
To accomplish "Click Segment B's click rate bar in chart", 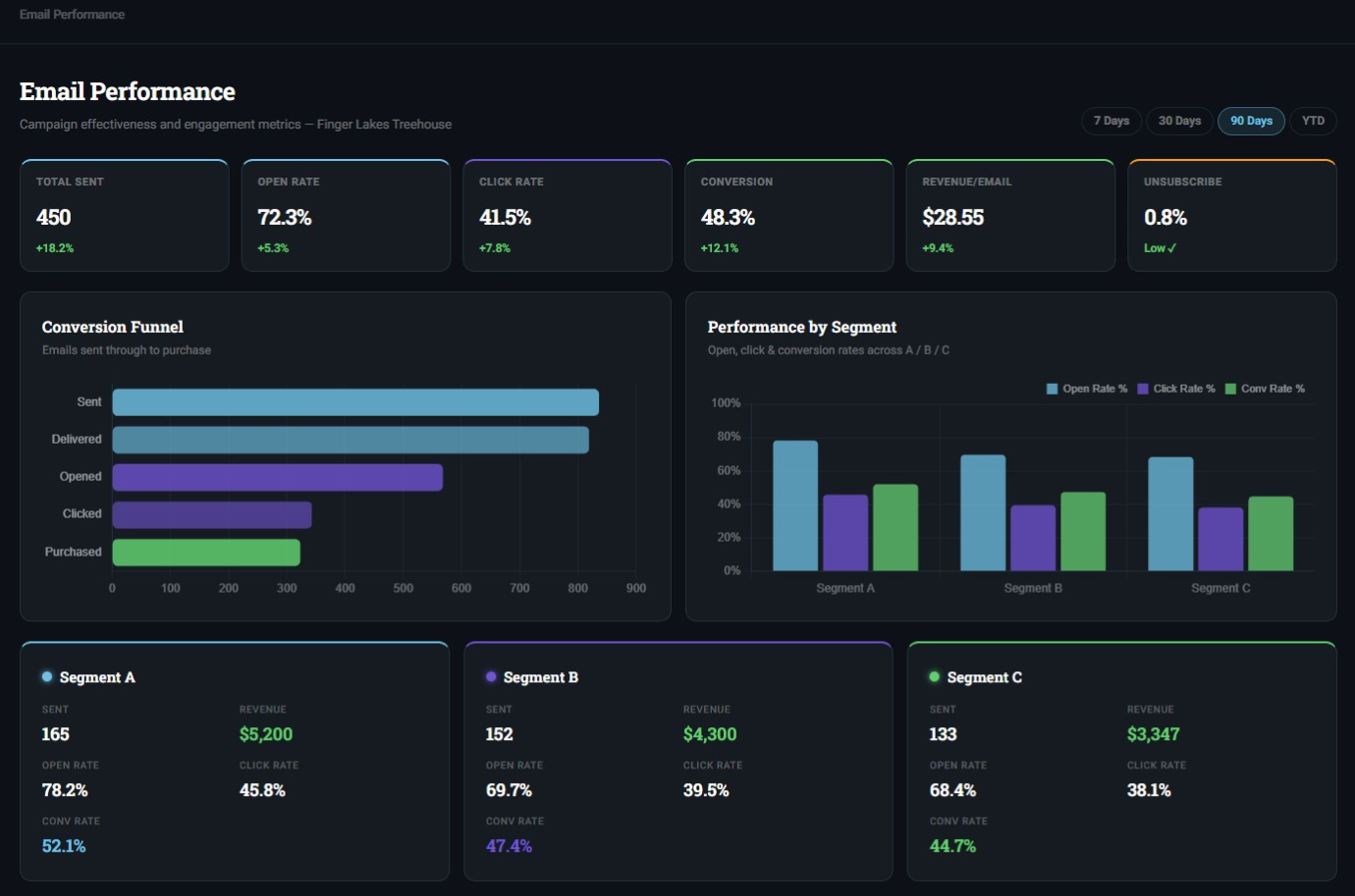I will pyautogui.click(x=1033, y=538).
